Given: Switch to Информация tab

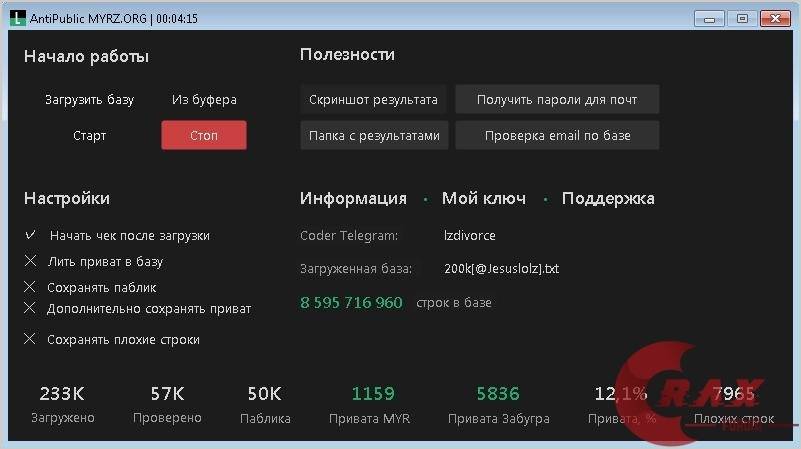Looking at the screenshot, I should pyautogui.click(x=353, y=198).
